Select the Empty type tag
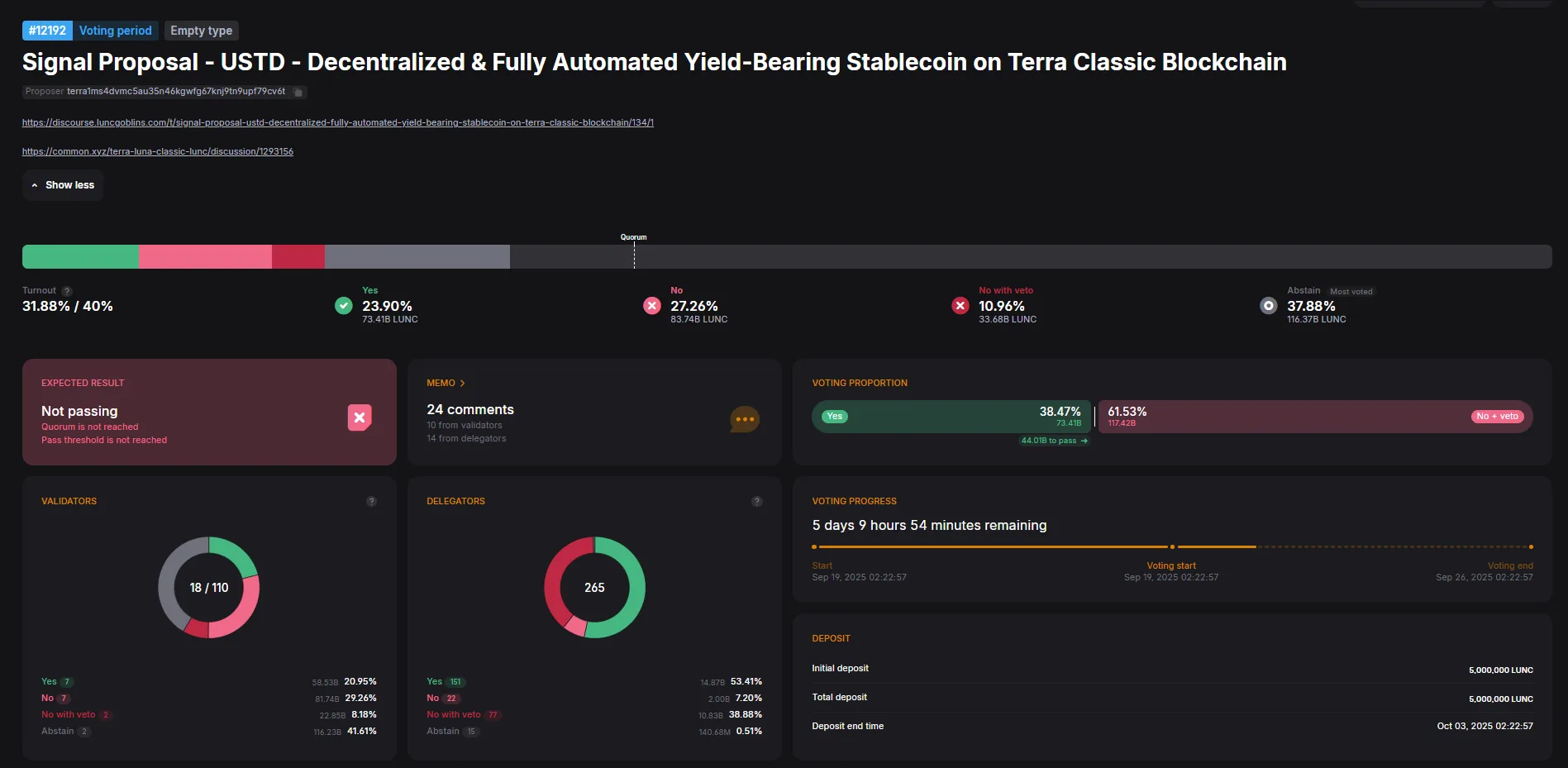 [201, 31]
